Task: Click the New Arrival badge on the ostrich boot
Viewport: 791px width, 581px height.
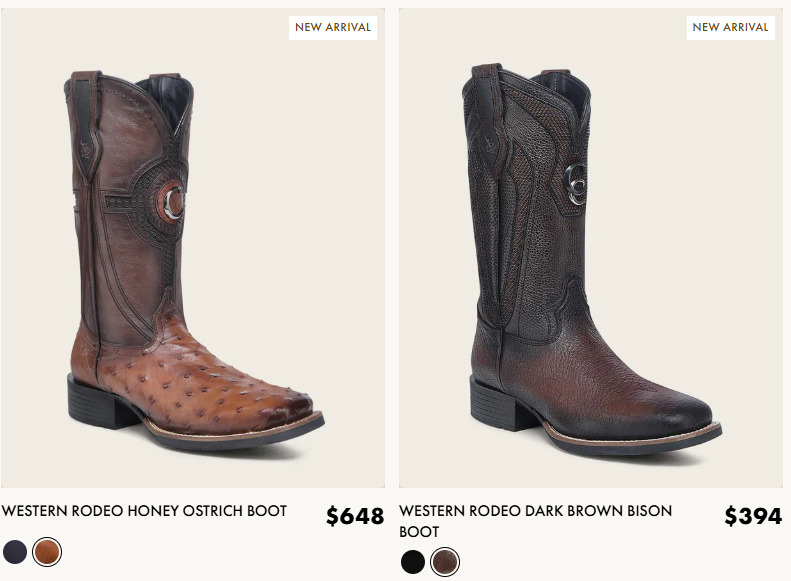Action: point(333,27)
